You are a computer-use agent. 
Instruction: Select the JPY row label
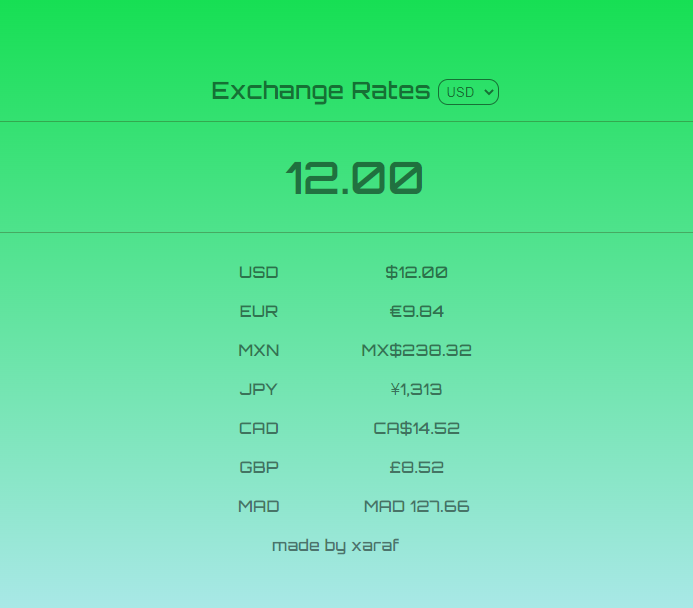click(259, 389)
